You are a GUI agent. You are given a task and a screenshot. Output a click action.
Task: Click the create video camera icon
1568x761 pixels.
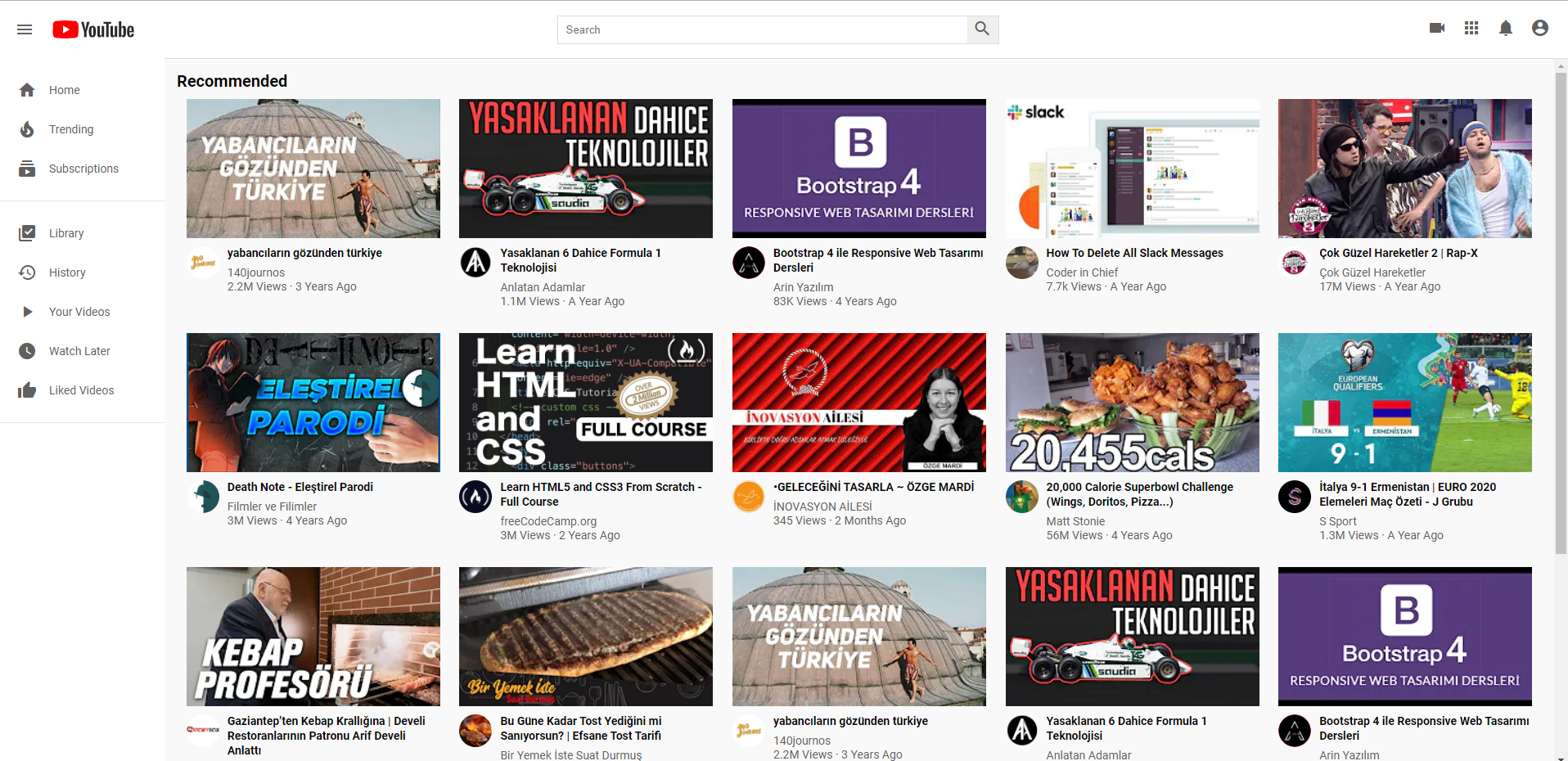[x=1436, y=28]
